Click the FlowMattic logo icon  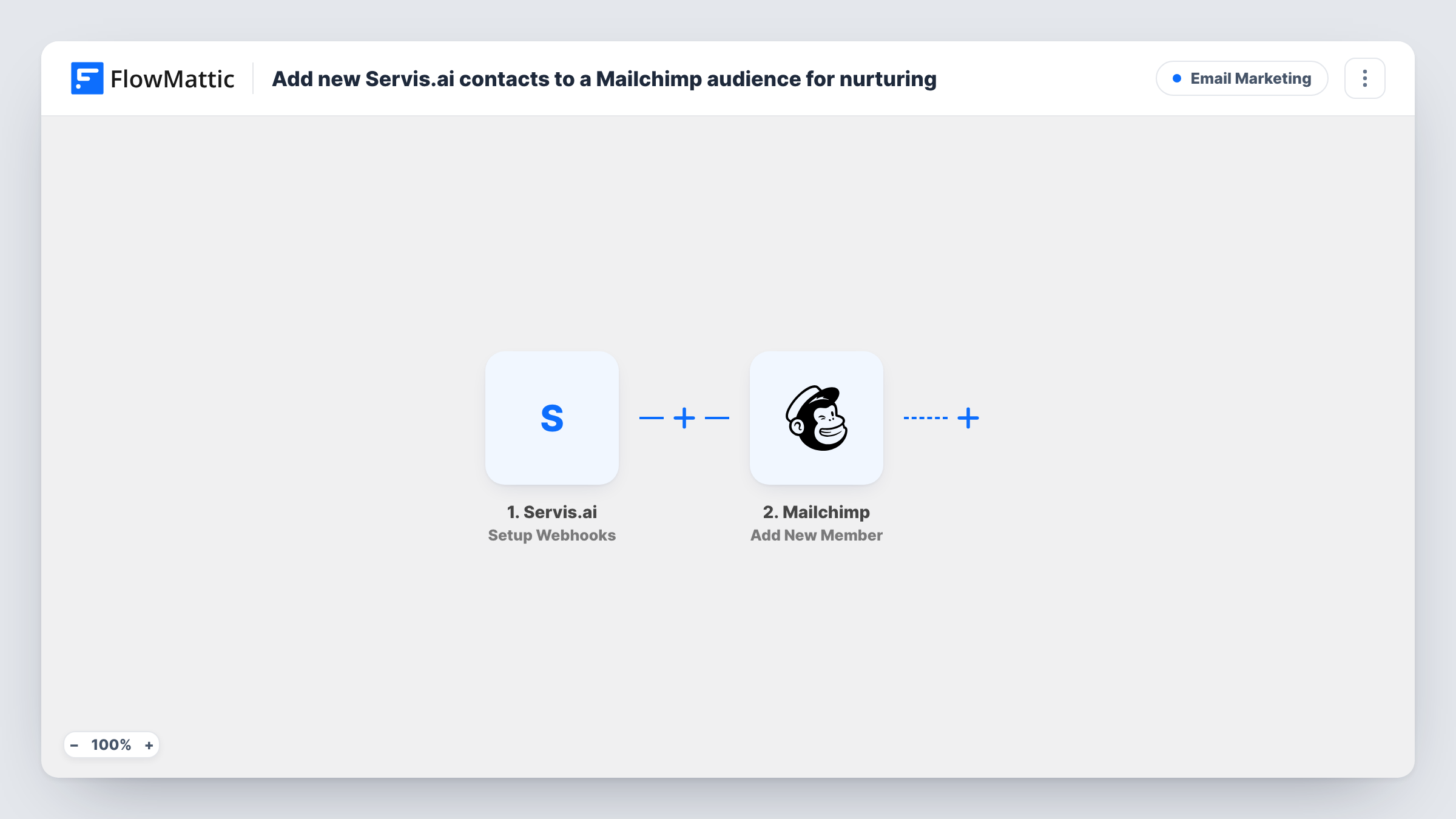pos(87,78)
